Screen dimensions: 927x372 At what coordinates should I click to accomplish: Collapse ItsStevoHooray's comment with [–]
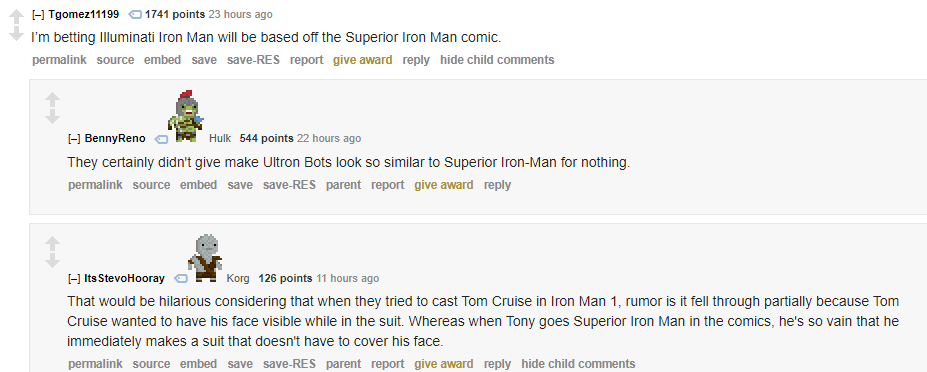[74, 278]
